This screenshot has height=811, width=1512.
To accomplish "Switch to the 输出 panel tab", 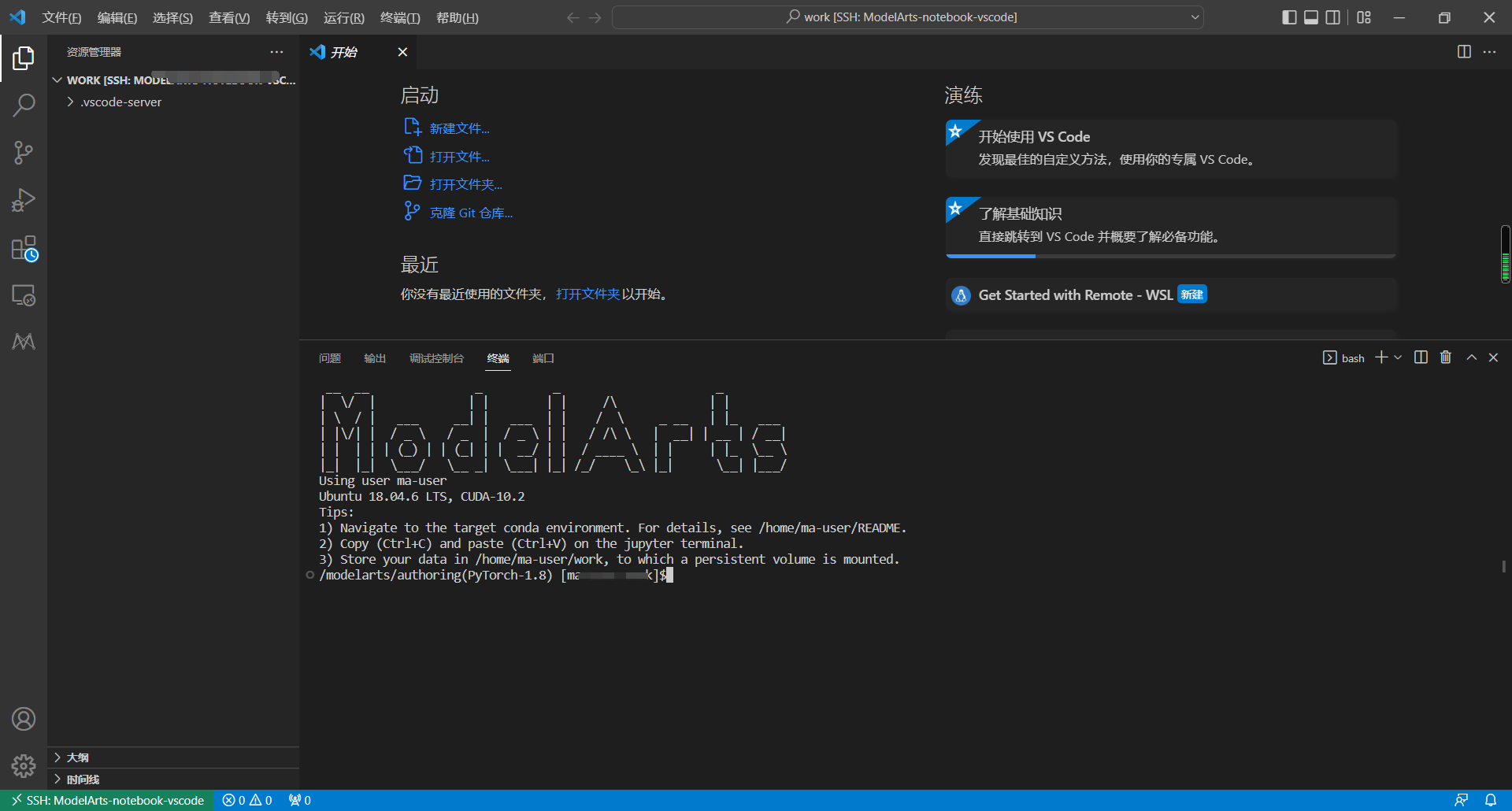I will coord(375,358).
